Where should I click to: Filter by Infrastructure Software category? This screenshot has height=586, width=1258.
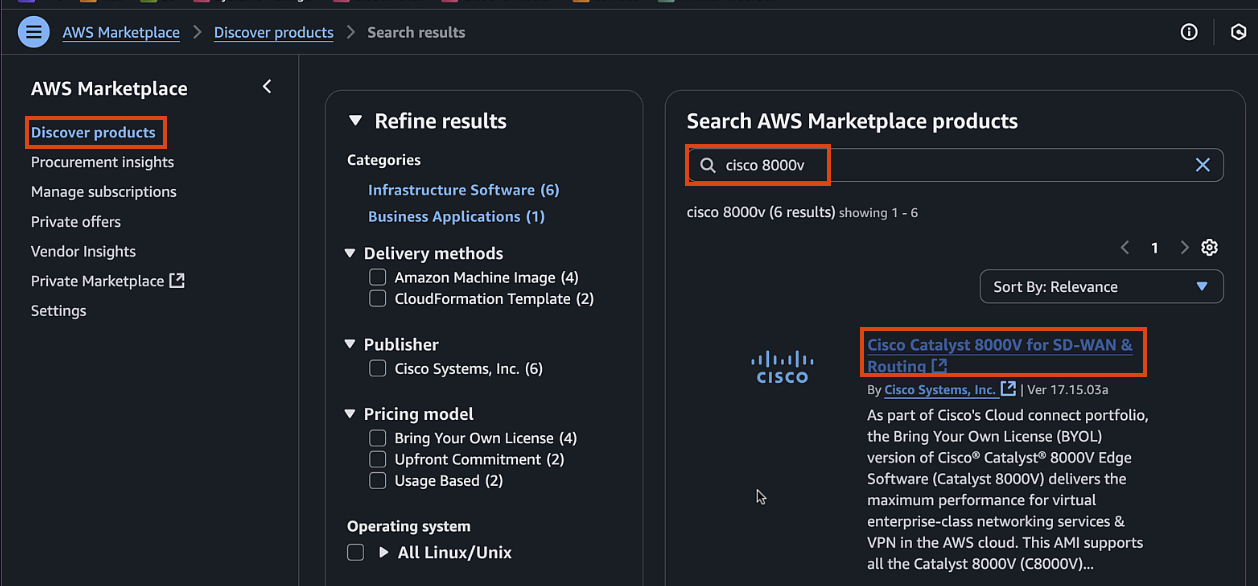(x=463, y=190)
